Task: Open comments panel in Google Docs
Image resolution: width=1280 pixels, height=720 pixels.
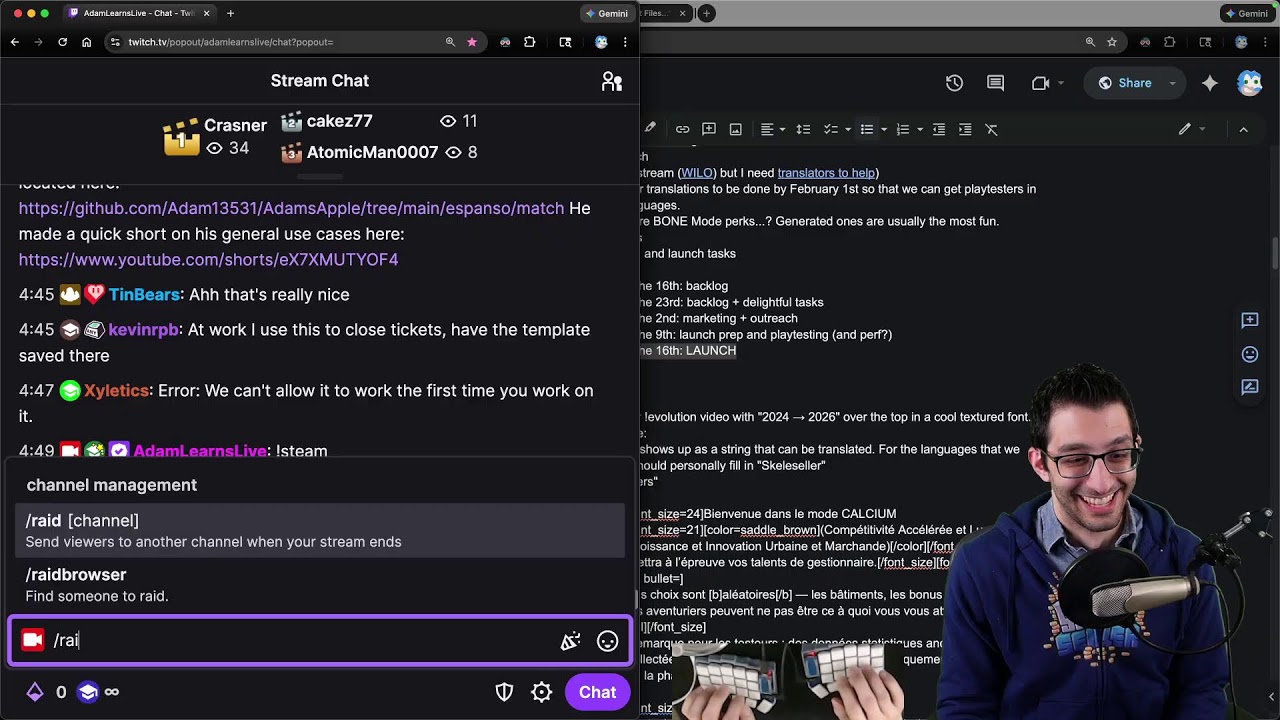Action: (x=996, y=83)
